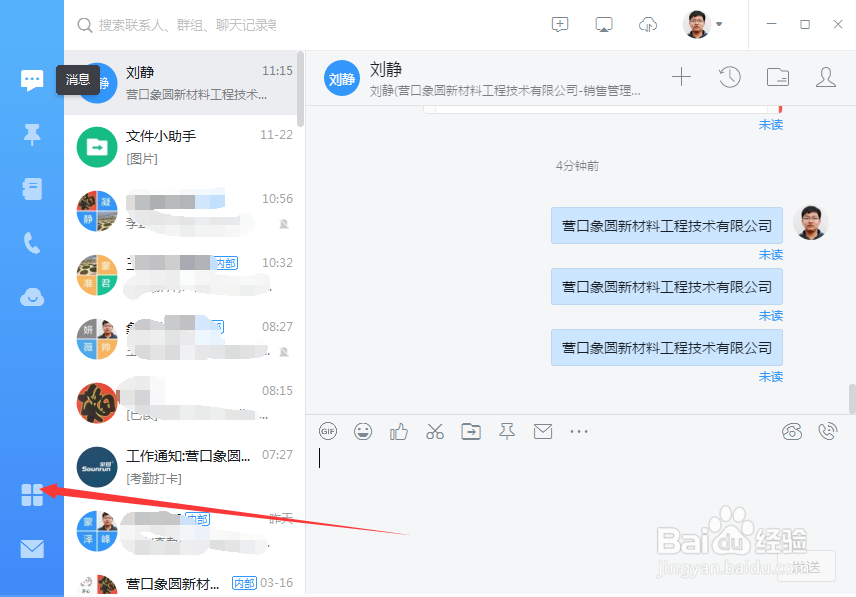Capture a screenshot with the scissors icon
Screen dimensions: 856x597
(x=435, y=431)
